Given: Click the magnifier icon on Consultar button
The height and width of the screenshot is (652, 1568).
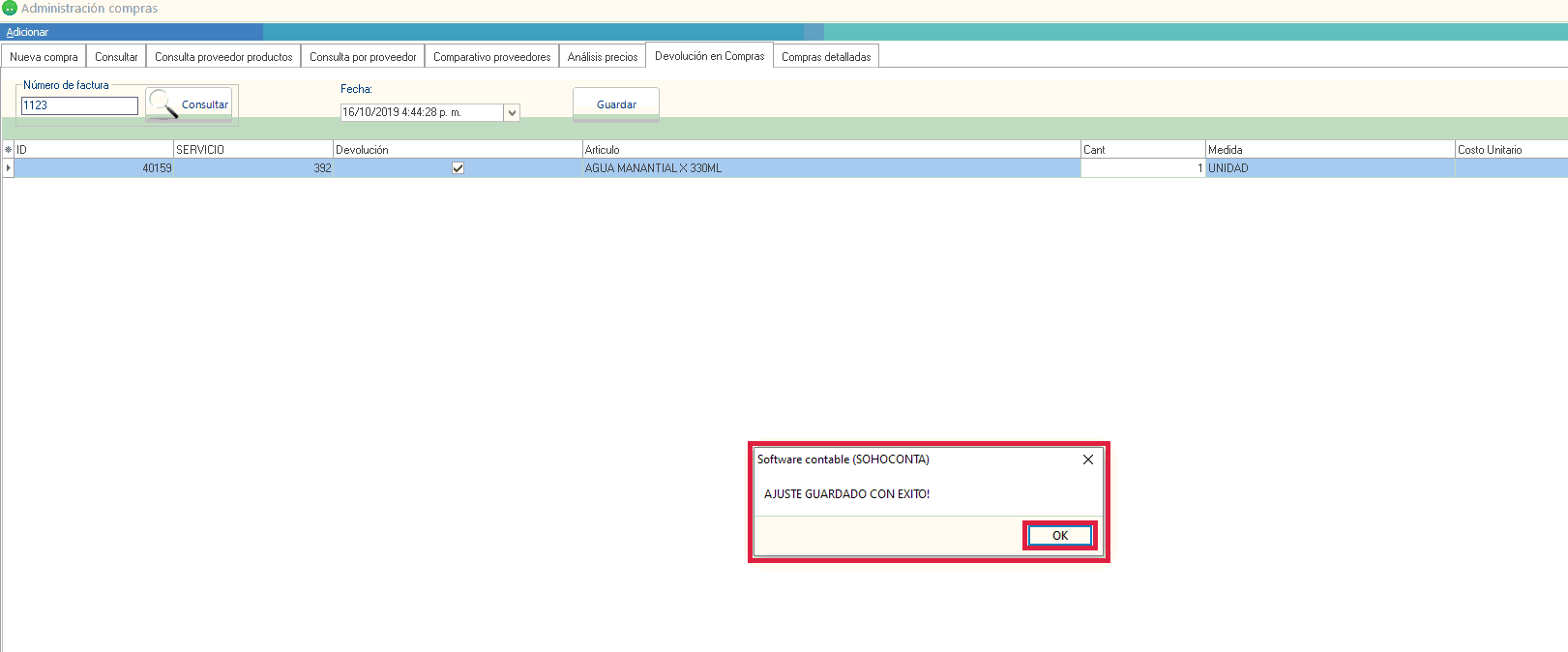Looking at the screenshot, I should (163, 103).
